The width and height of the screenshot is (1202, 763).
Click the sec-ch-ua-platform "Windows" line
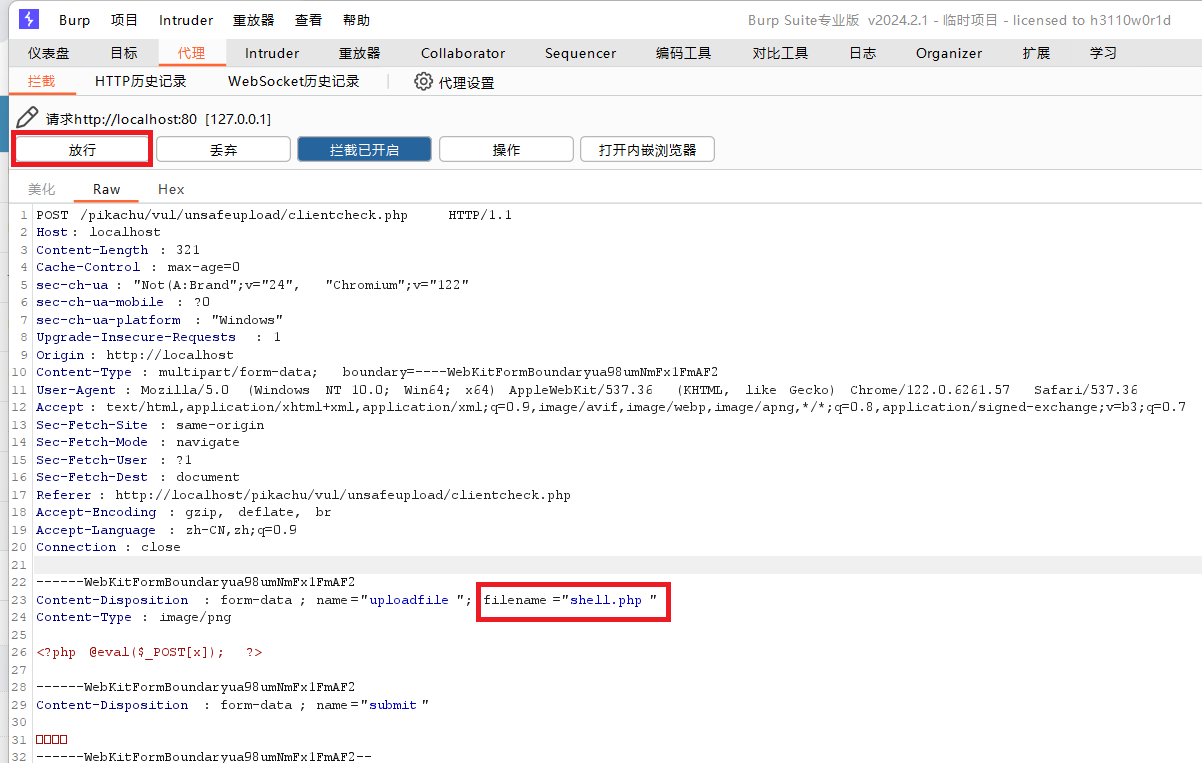(x=160, y=320)
